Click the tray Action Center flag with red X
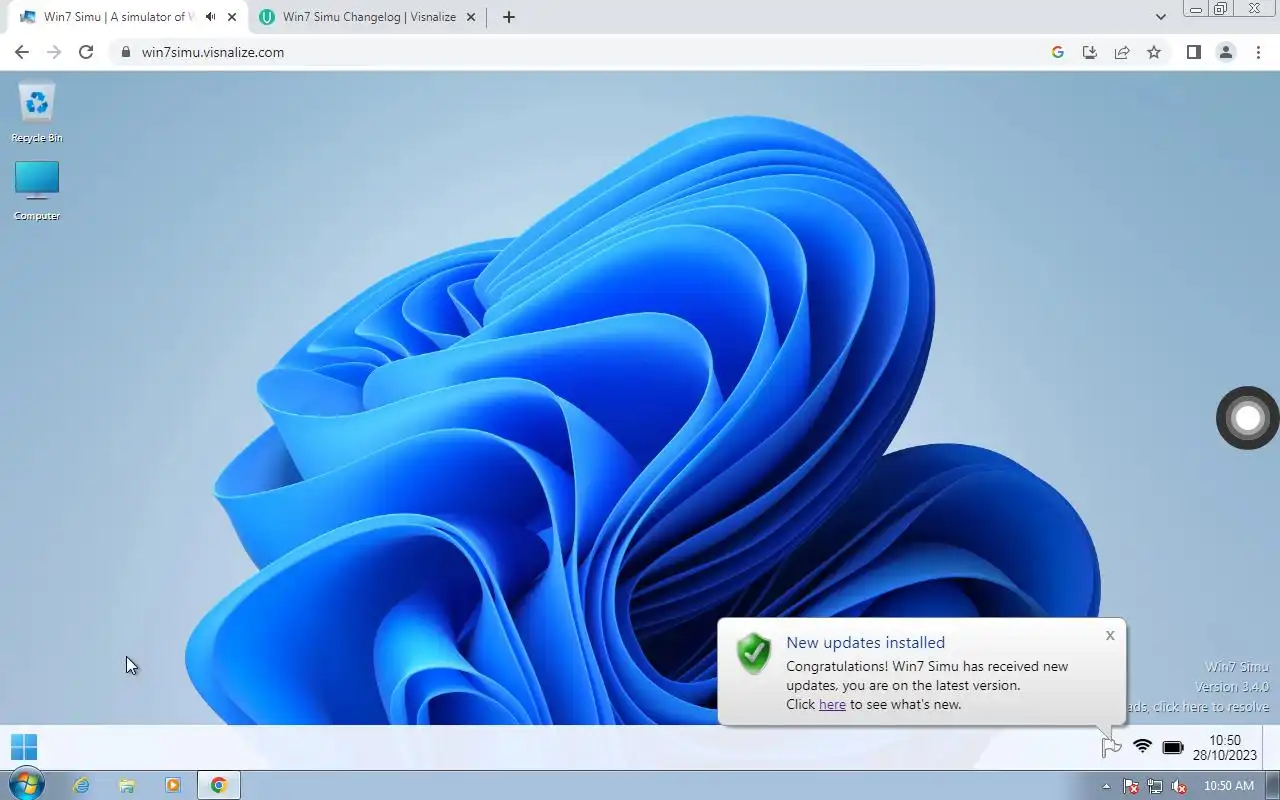1280x800 pixels. coord(1131,786)
